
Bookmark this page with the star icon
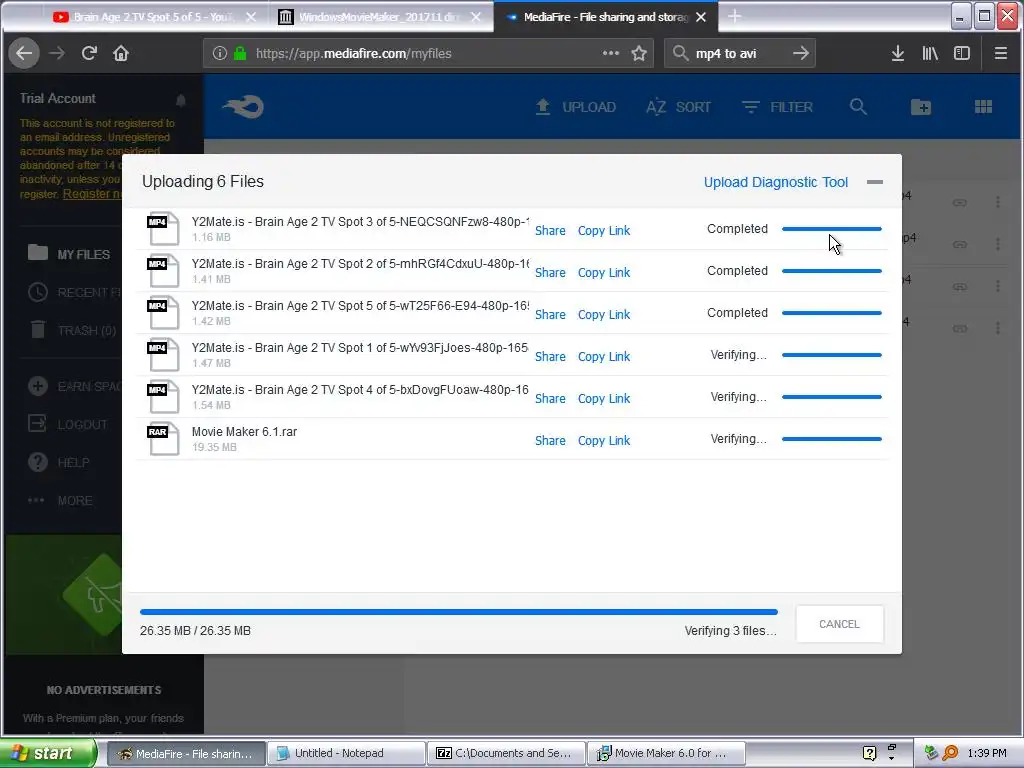639,53
